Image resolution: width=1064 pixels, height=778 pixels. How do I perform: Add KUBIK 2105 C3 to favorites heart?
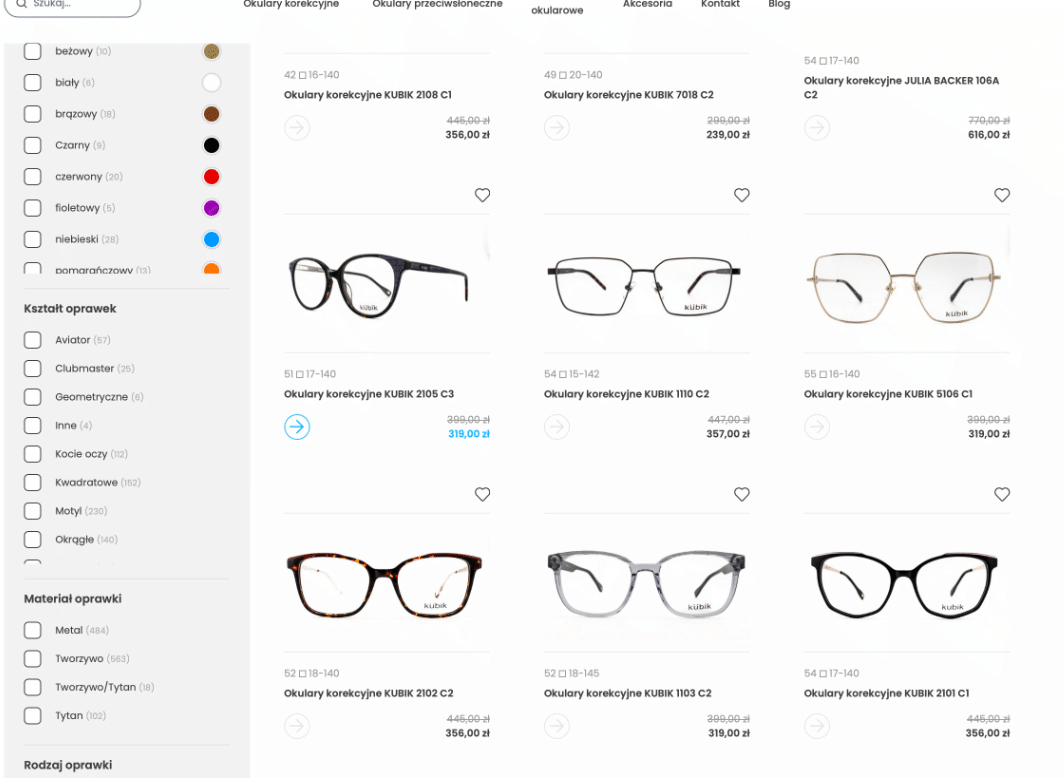(482, 195)
